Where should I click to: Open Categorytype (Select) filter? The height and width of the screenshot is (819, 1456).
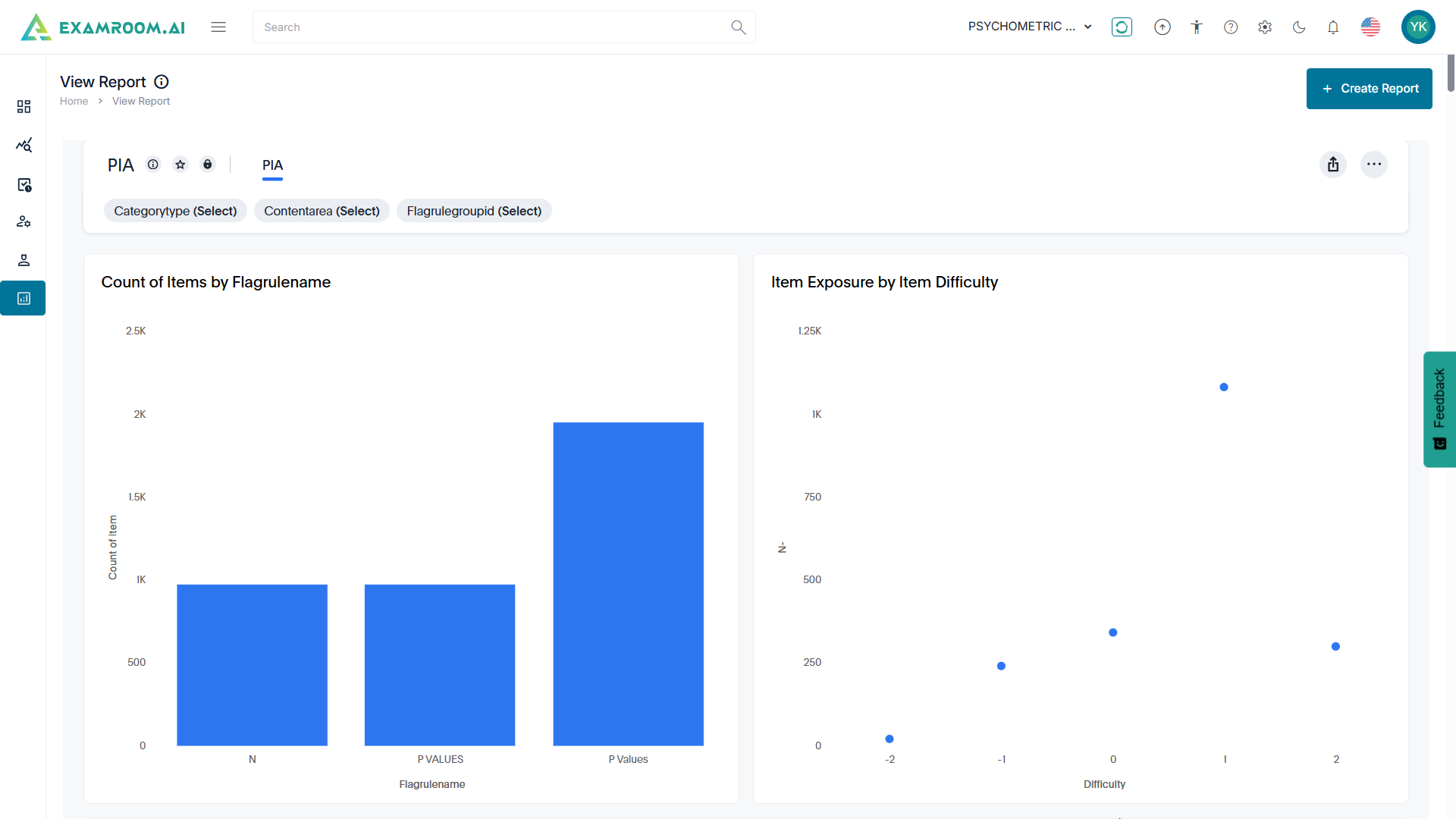[x=175, y=211]
